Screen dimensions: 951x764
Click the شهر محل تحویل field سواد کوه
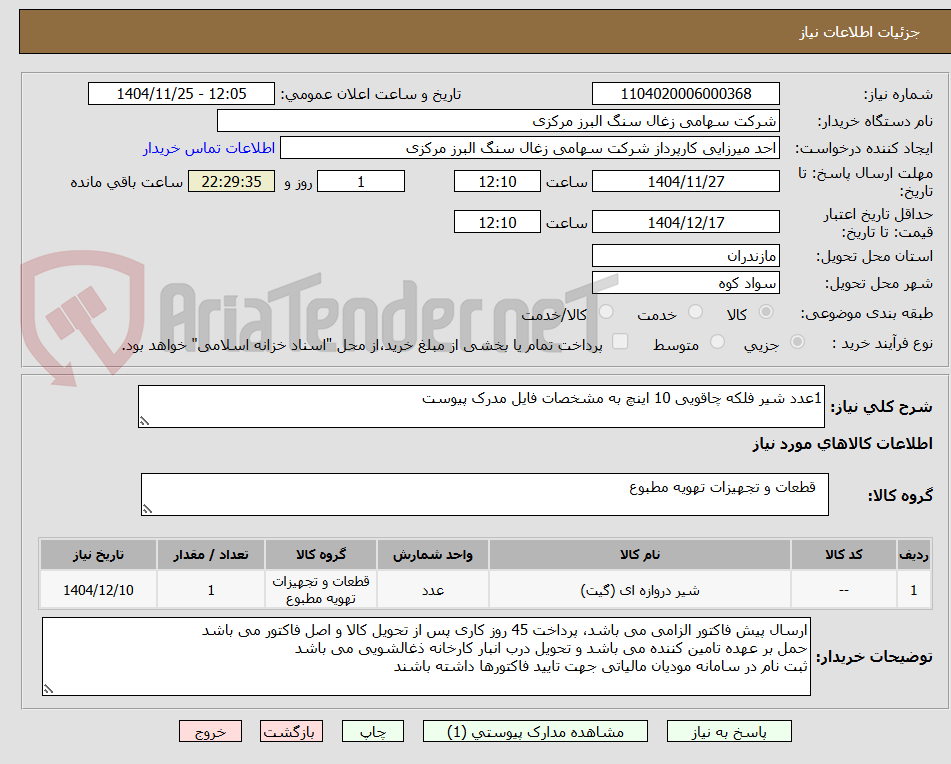pyautogui.click(x=685, y=283)
